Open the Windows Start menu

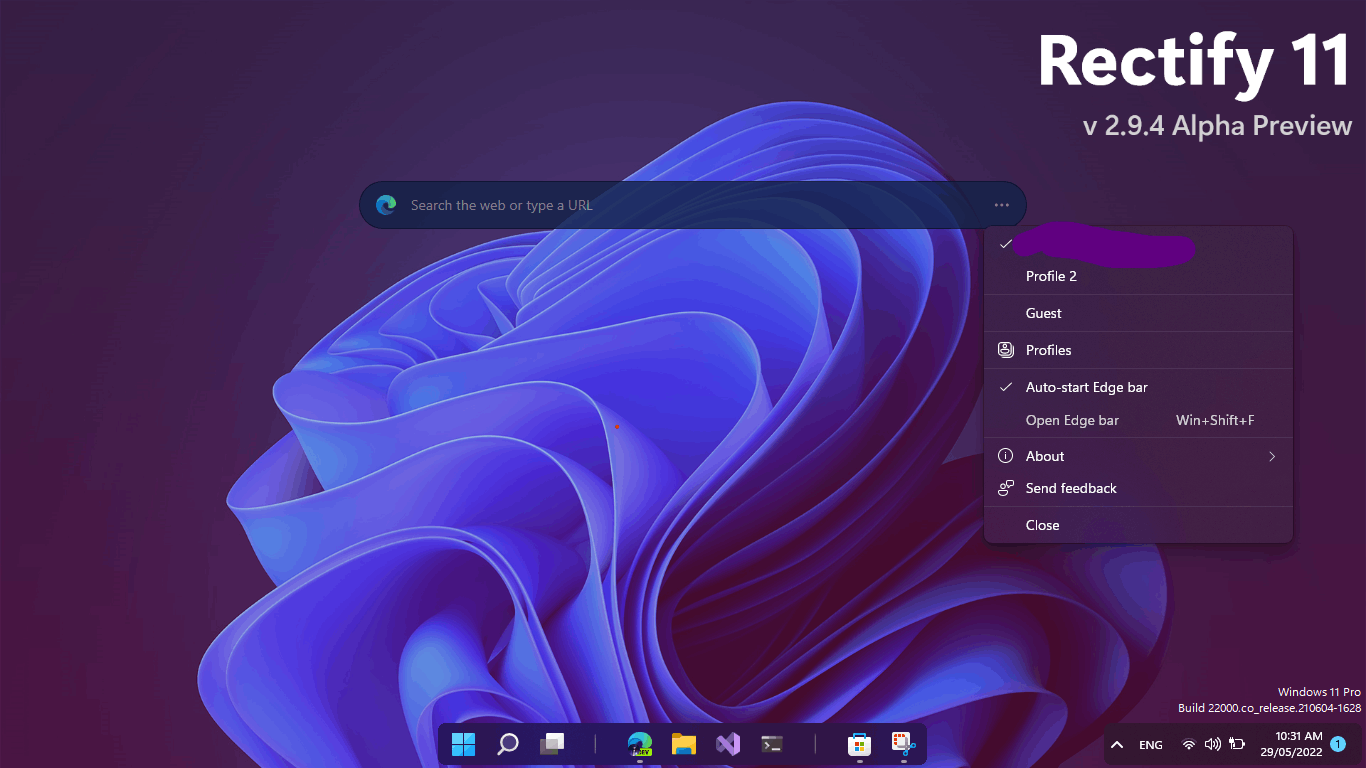point(463,744)
